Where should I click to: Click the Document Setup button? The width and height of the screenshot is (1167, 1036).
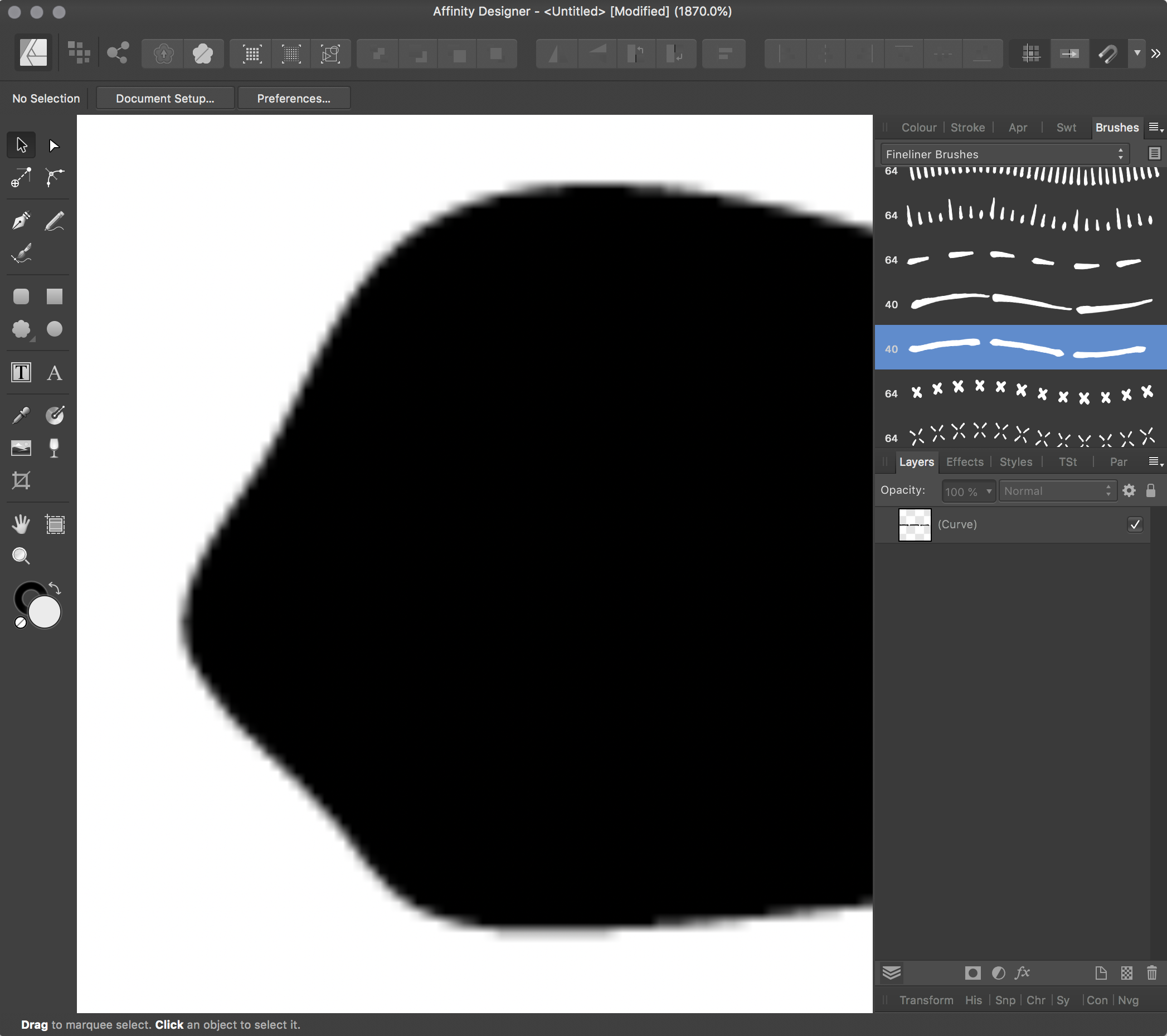tap(164, 97)
